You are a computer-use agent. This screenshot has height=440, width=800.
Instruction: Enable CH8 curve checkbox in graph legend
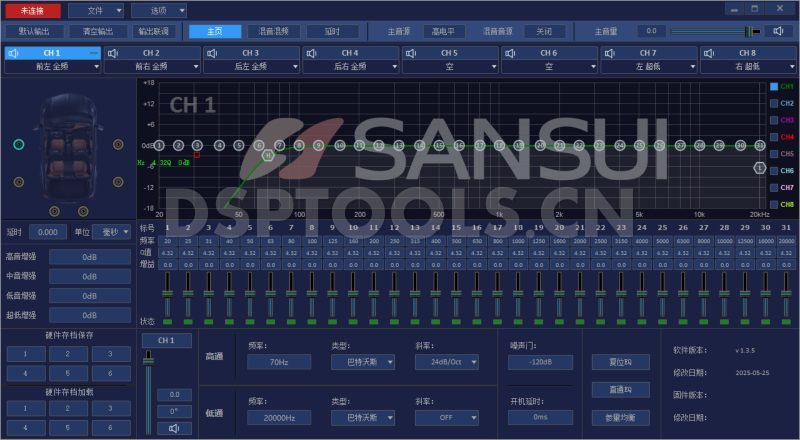coord(774,205)
